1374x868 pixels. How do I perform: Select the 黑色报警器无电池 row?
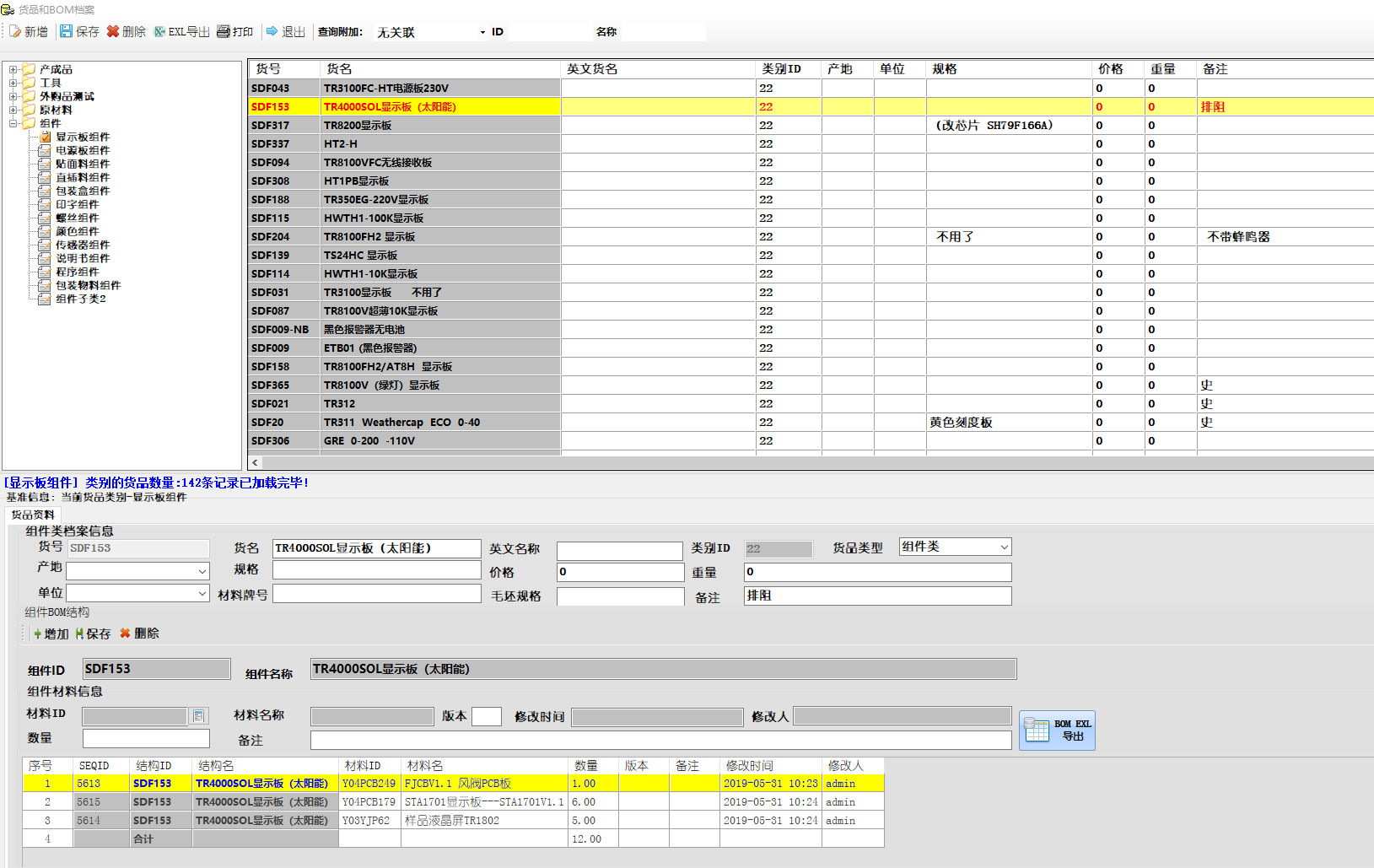point(811,329)
